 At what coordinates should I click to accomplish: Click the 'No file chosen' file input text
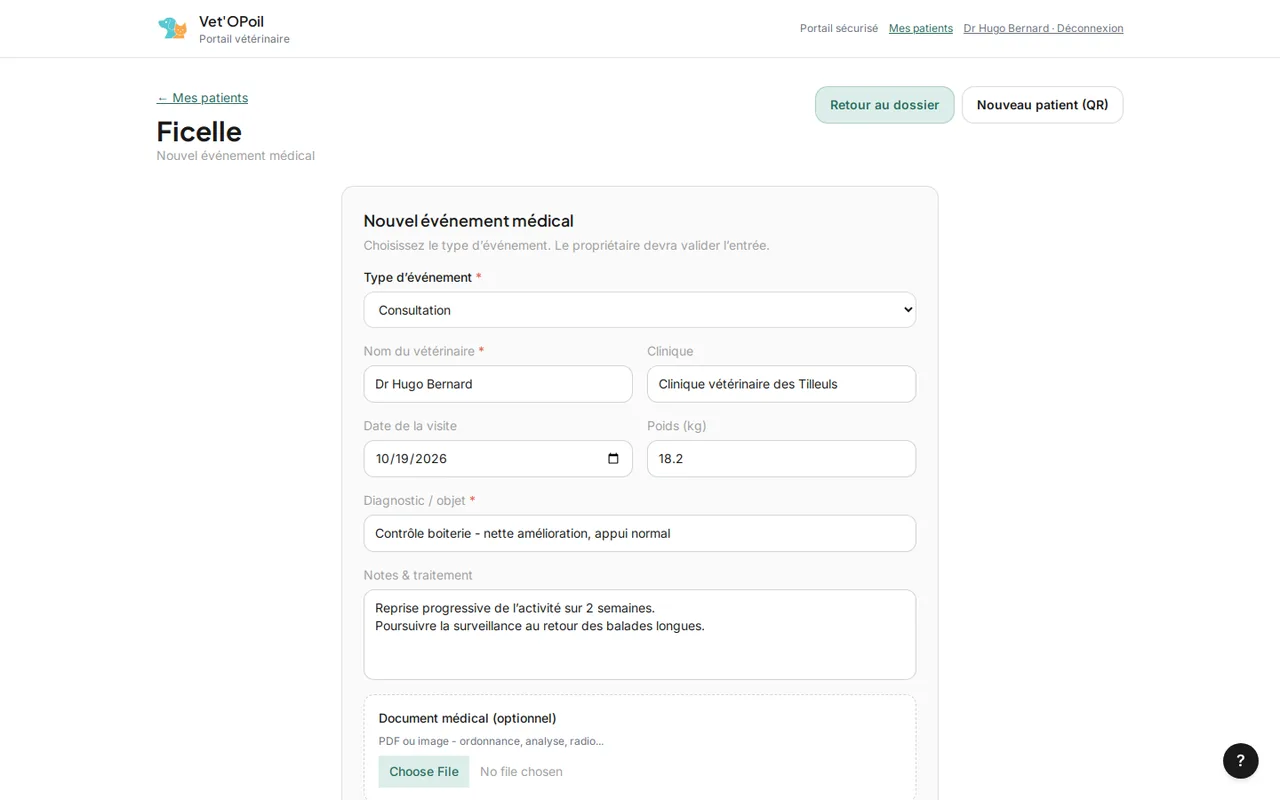coord(521,772)
